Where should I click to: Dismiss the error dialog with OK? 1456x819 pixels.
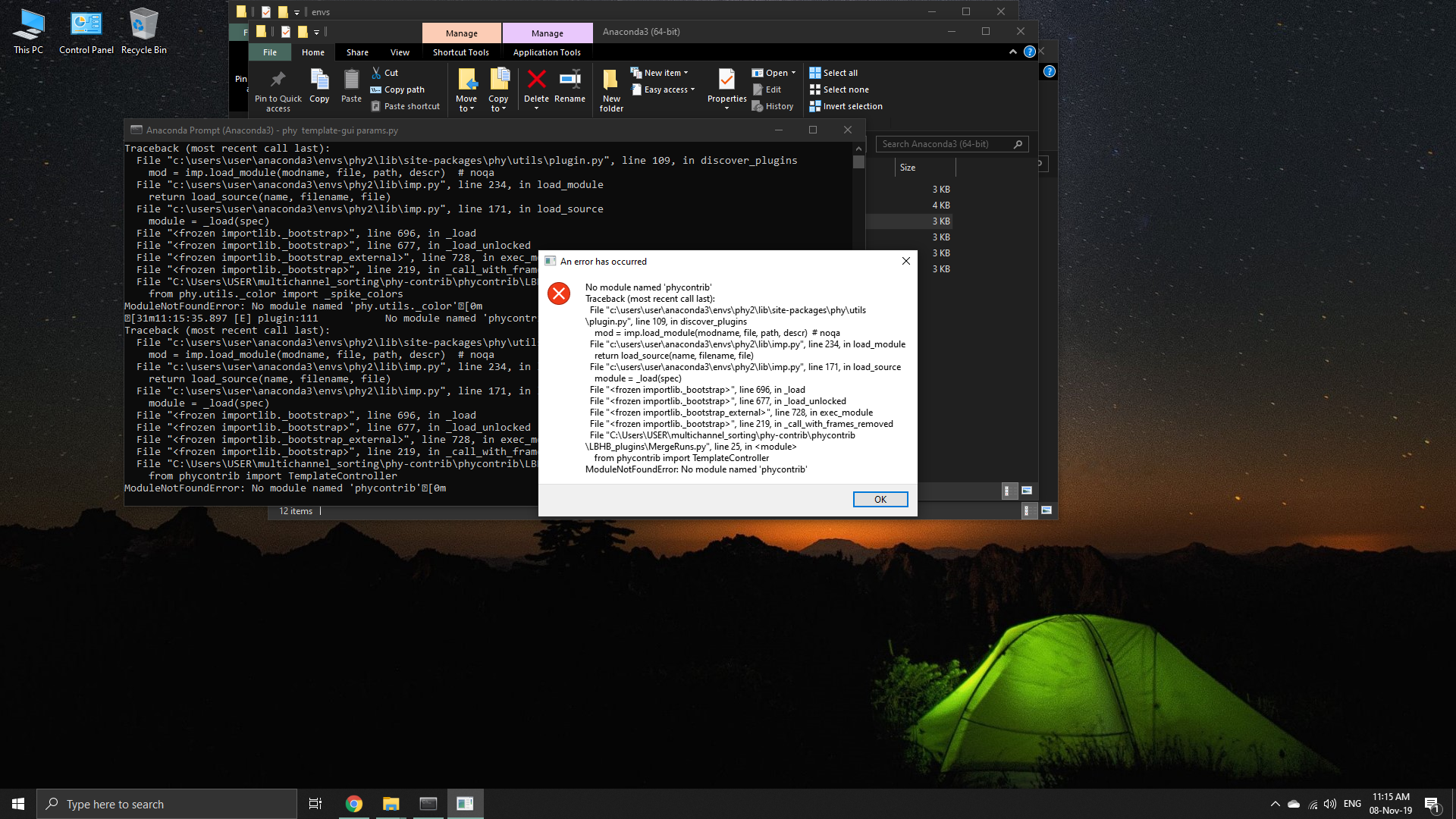click(880, 499)
